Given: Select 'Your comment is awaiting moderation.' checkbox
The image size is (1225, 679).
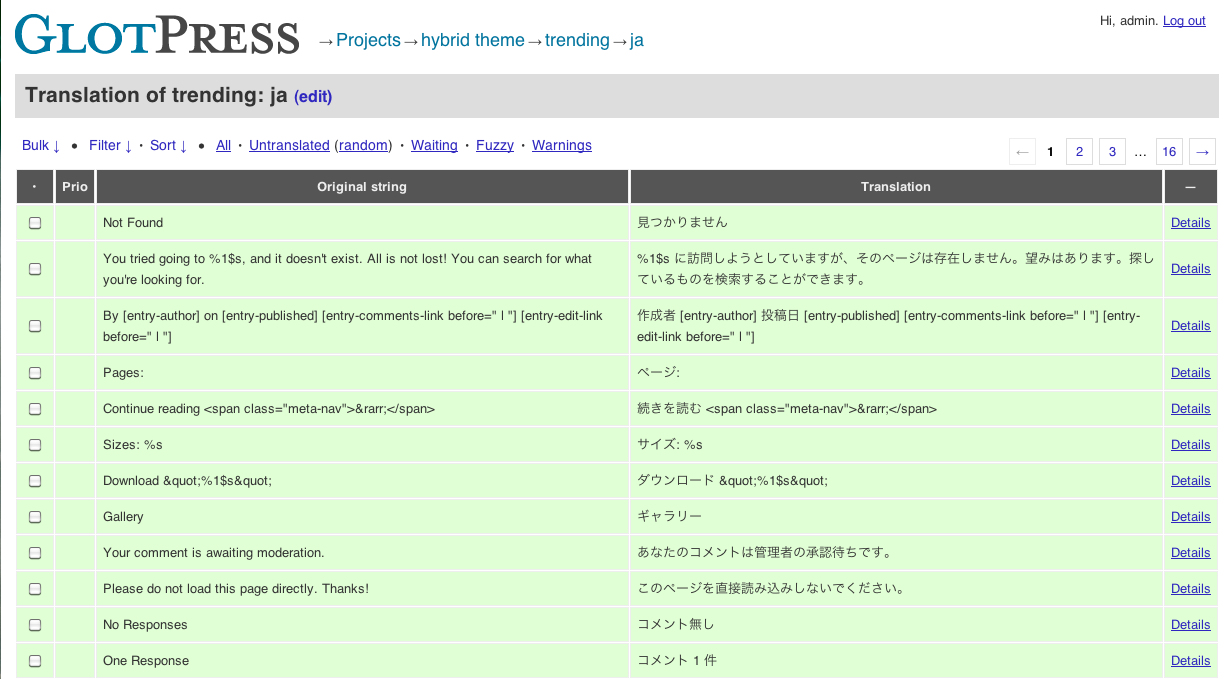Looking at the screenshot, I should pos(35,553).
